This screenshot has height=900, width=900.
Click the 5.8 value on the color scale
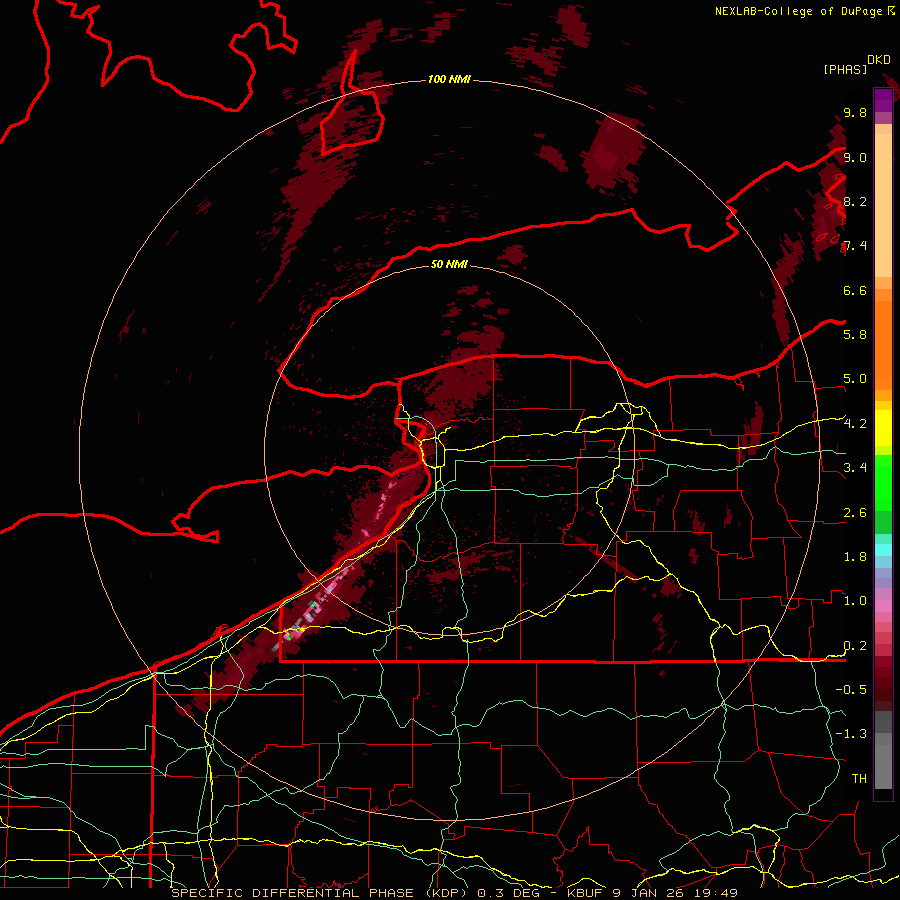click(x=855, y=335)
